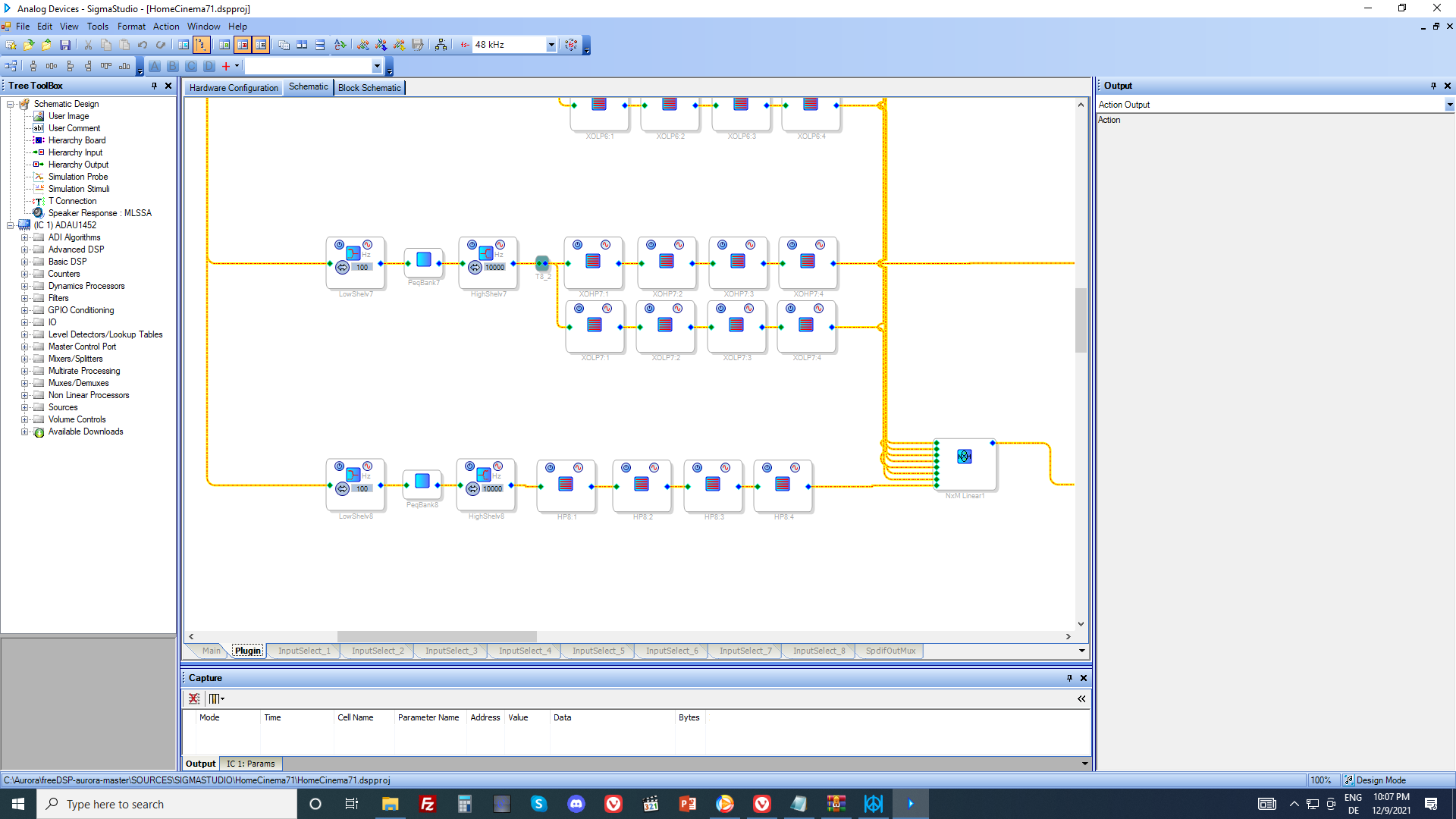The height and width of the screenshot is (819, 1456).
Task: Open the capture columns dropdown icon
Action: [x=216, y=698]
